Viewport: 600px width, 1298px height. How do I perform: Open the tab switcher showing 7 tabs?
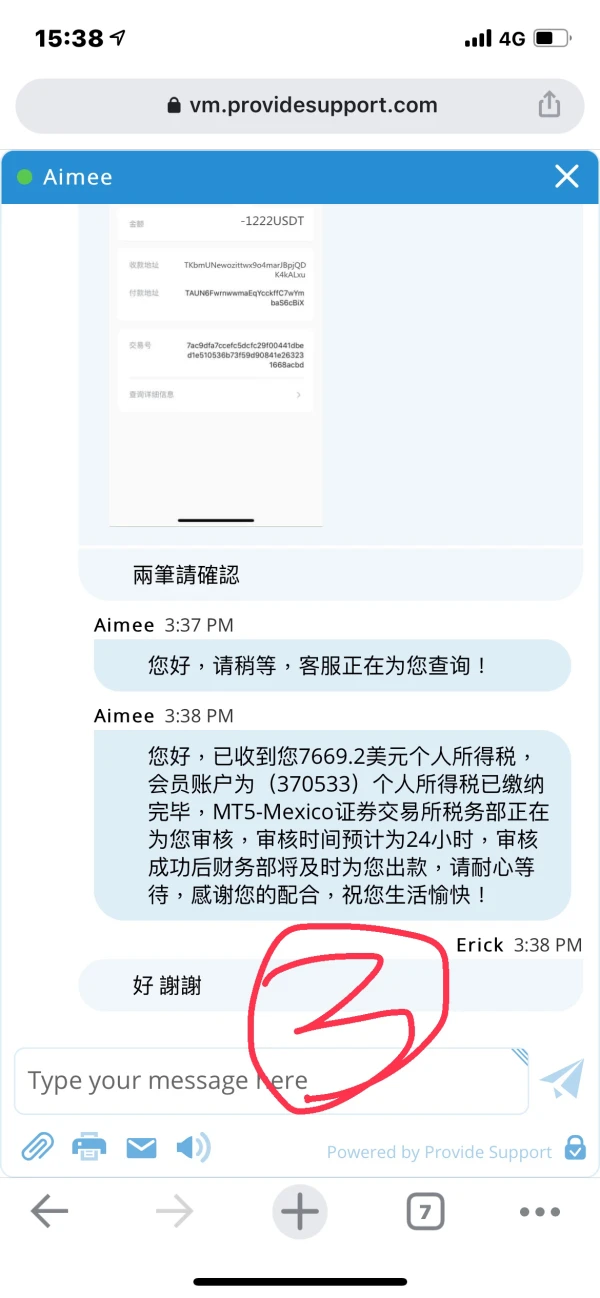click(425, 1213)
